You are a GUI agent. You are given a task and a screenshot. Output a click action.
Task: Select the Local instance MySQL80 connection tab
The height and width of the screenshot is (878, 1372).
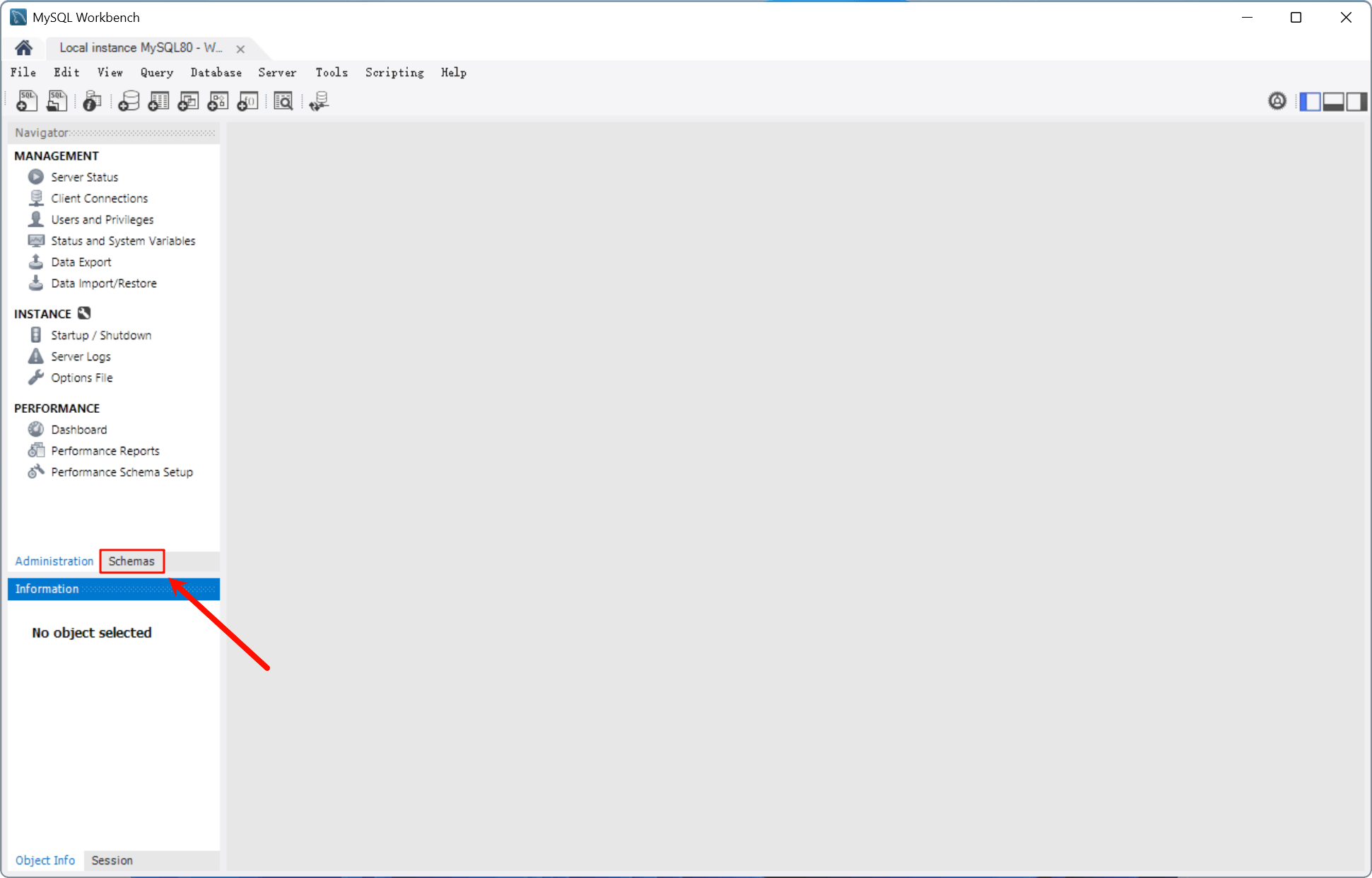pyautogui.click(x=141, y=47)
